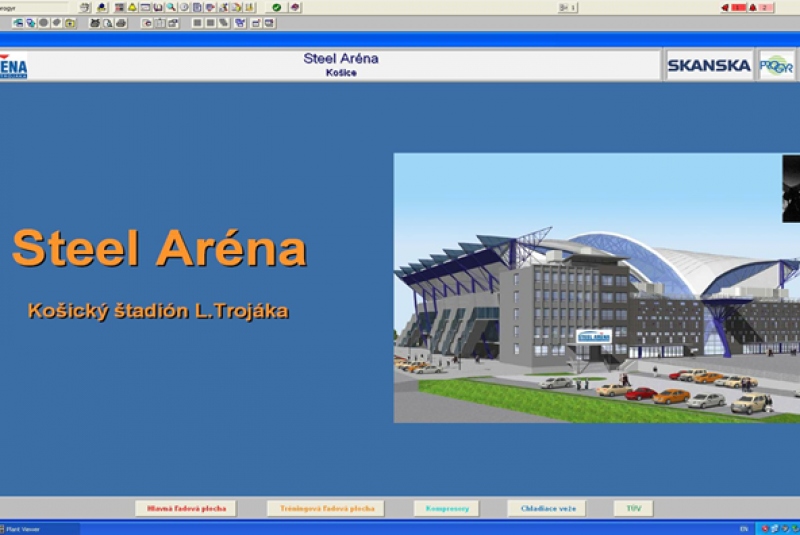Screen dimensions: 800x535
Task: Click the blue hierarchy icon in second toolbar
Action: tap(240, 23)
